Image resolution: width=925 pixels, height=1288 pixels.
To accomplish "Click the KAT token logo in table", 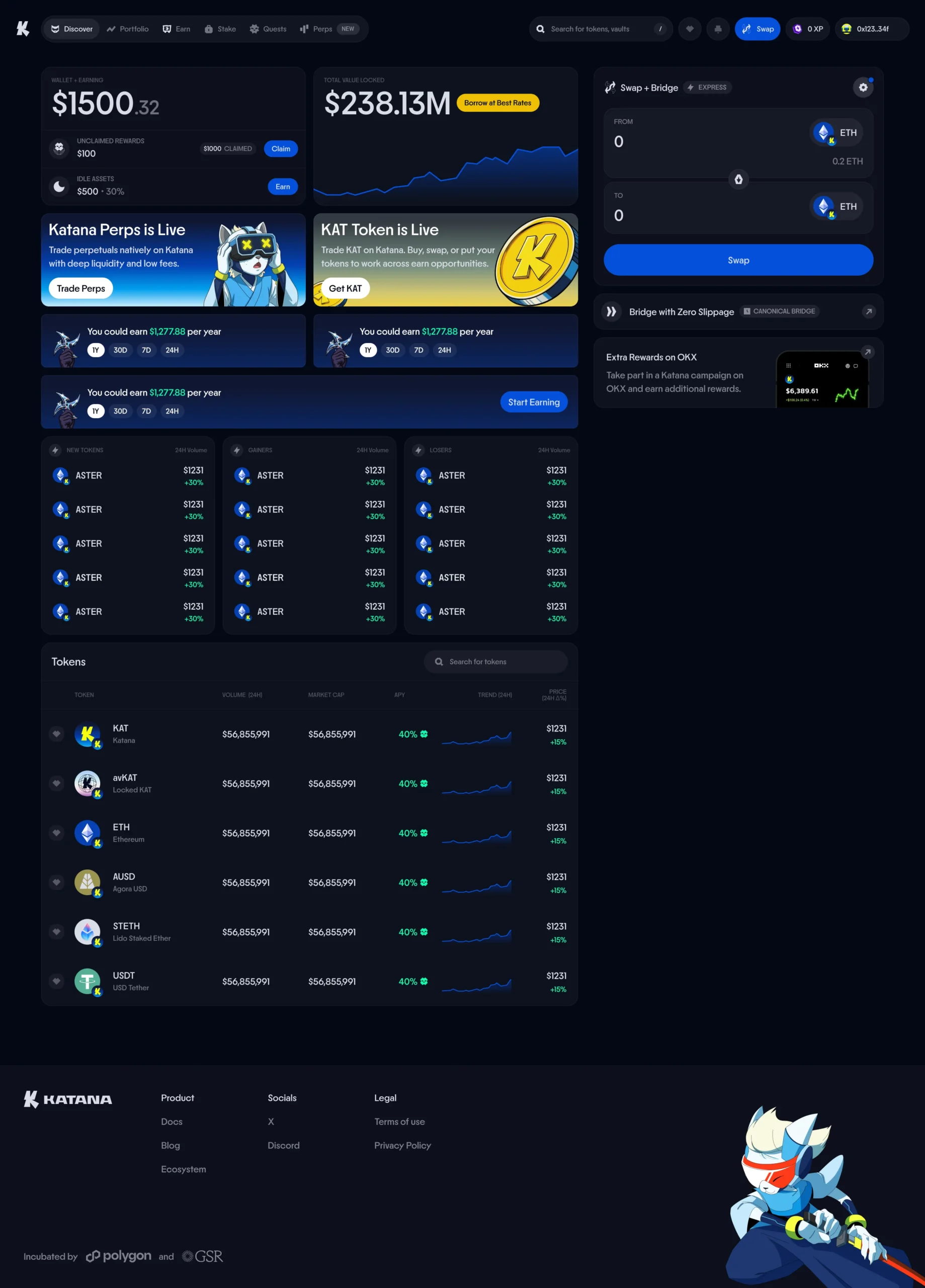I will click(88, 734).
